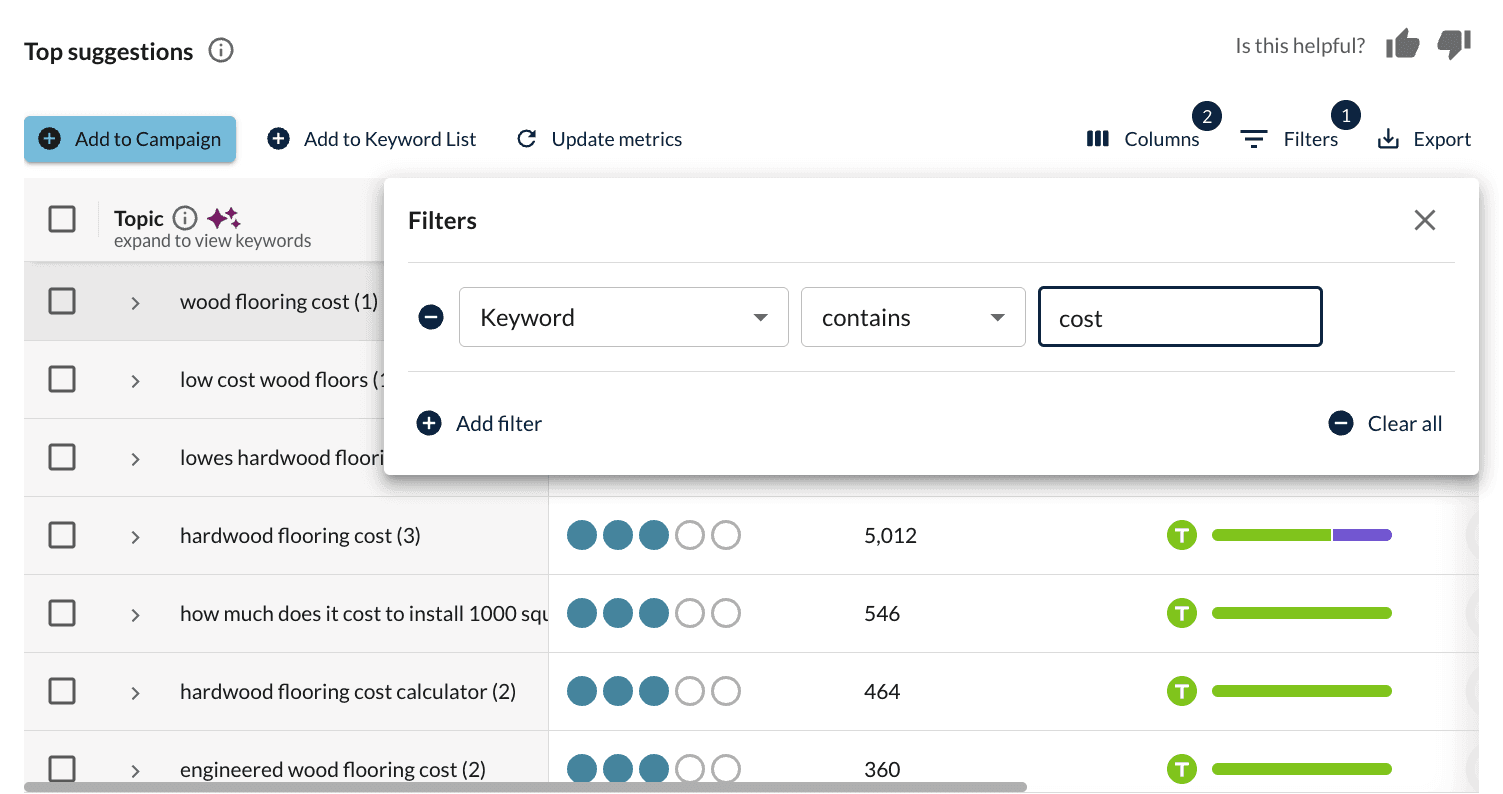
Task: Click Add filter
Action: (480, 424)
